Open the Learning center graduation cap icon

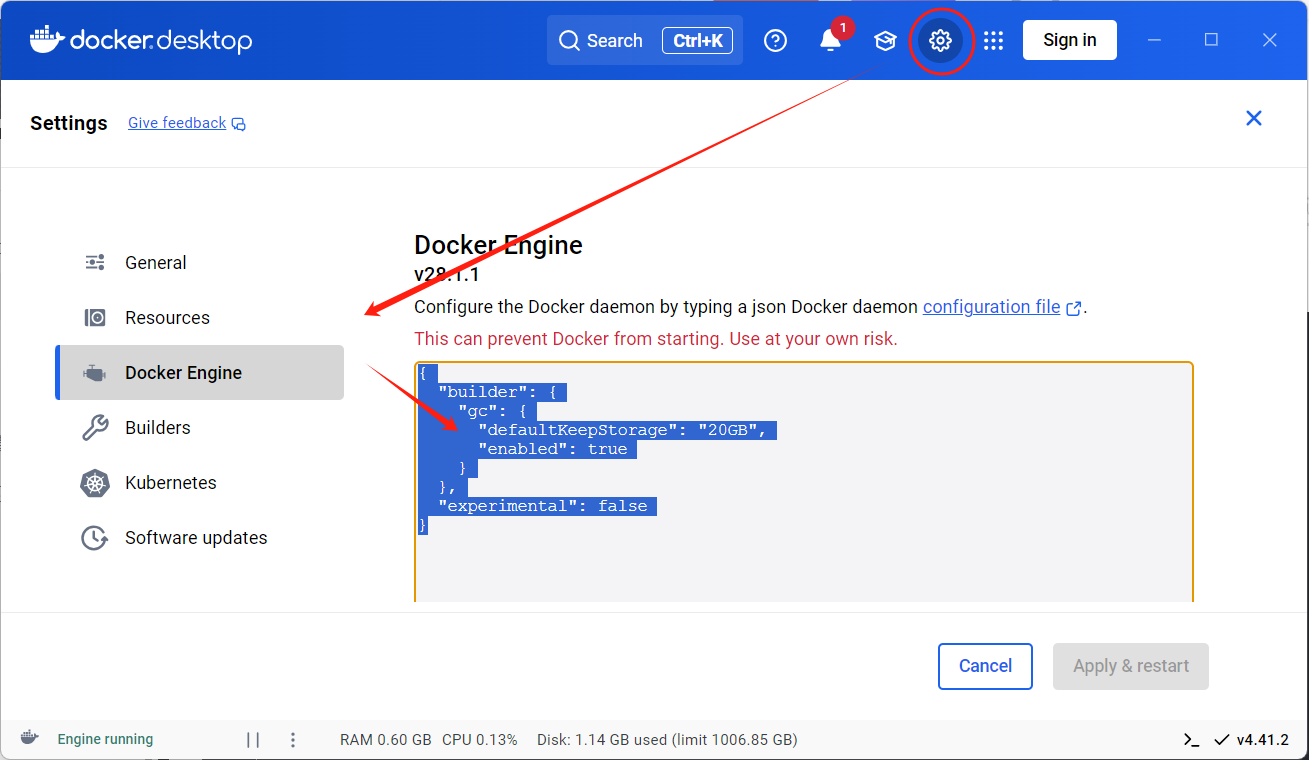click(x=885, y=41)
